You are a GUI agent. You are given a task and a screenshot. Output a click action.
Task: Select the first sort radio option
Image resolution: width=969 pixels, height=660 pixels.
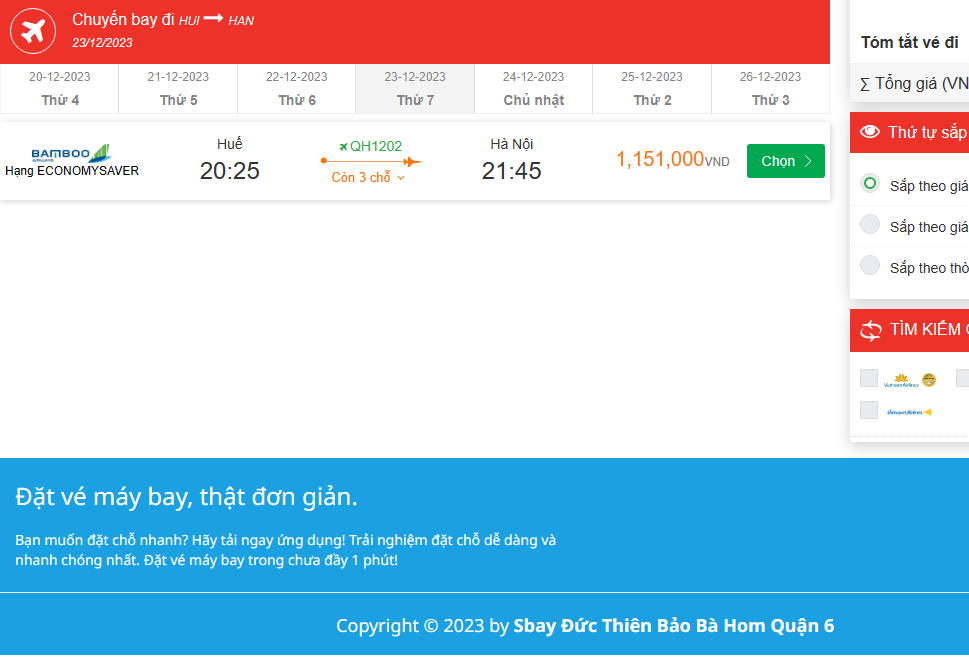coord(870,184)
